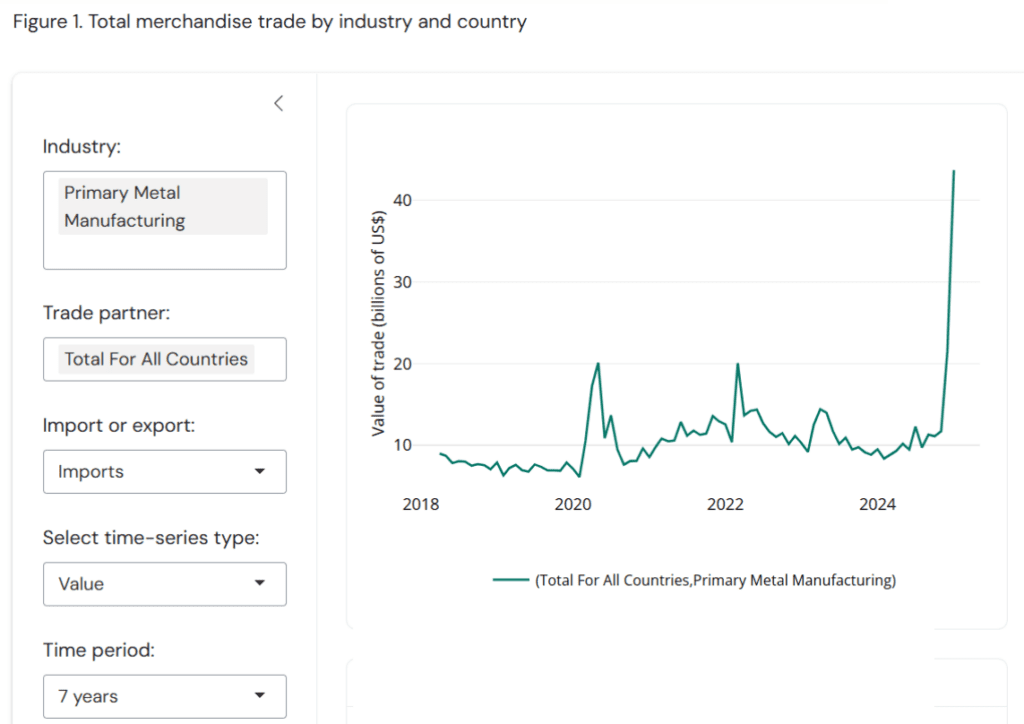Click the 2022 tick mark label
This screenshot has width=1024, height=724.
point(725,505)
